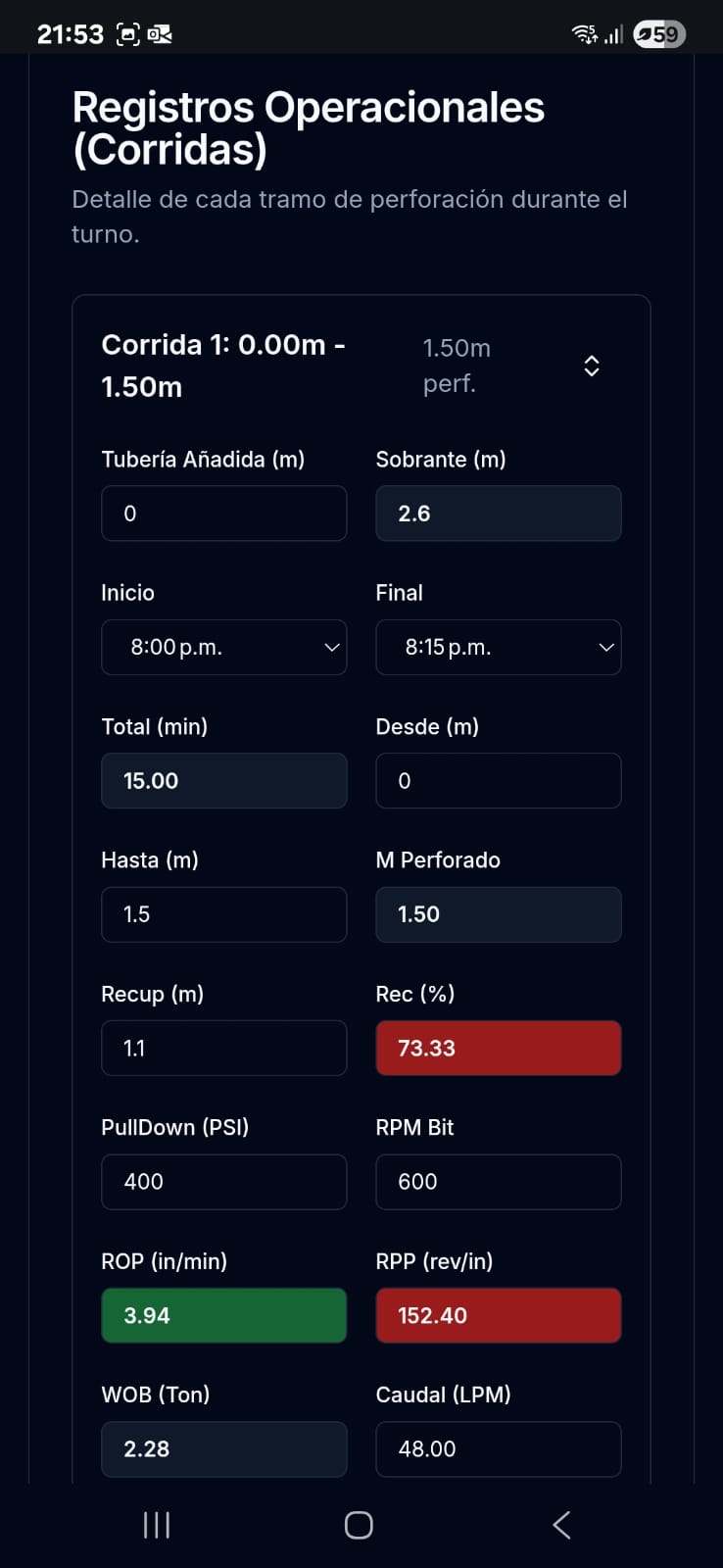Open the Inicio time dropdown

(223, 647)
